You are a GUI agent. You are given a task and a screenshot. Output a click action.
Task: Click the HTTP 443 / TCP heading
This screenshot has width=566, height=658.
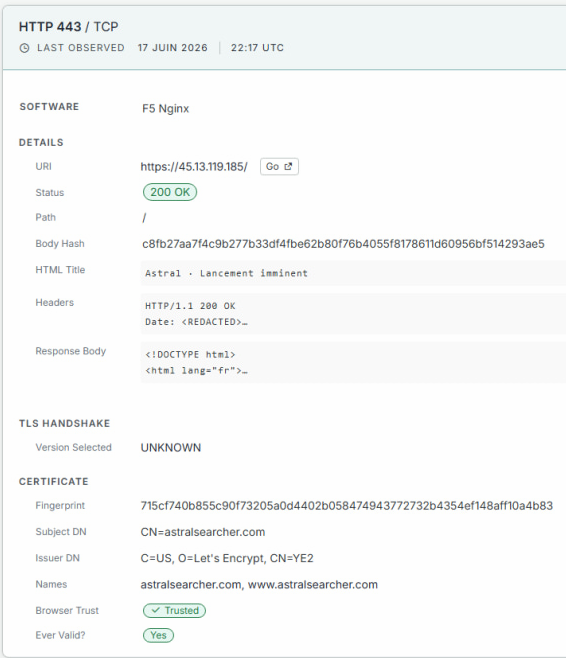coord(68,27)
